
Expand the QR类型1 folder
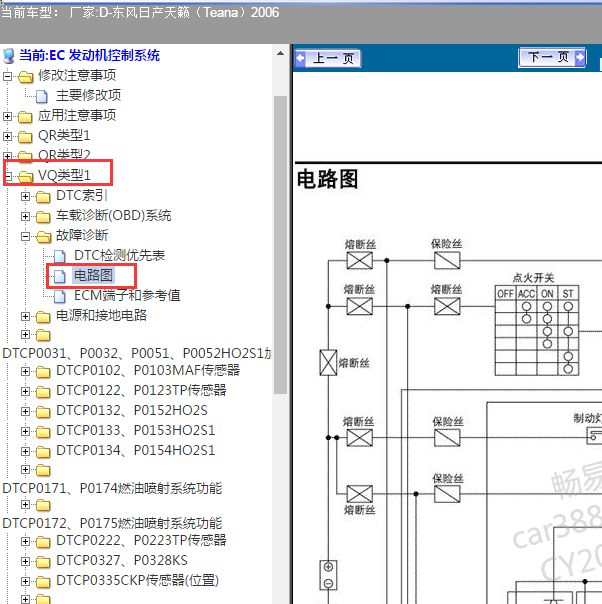[x=7, y=136]
